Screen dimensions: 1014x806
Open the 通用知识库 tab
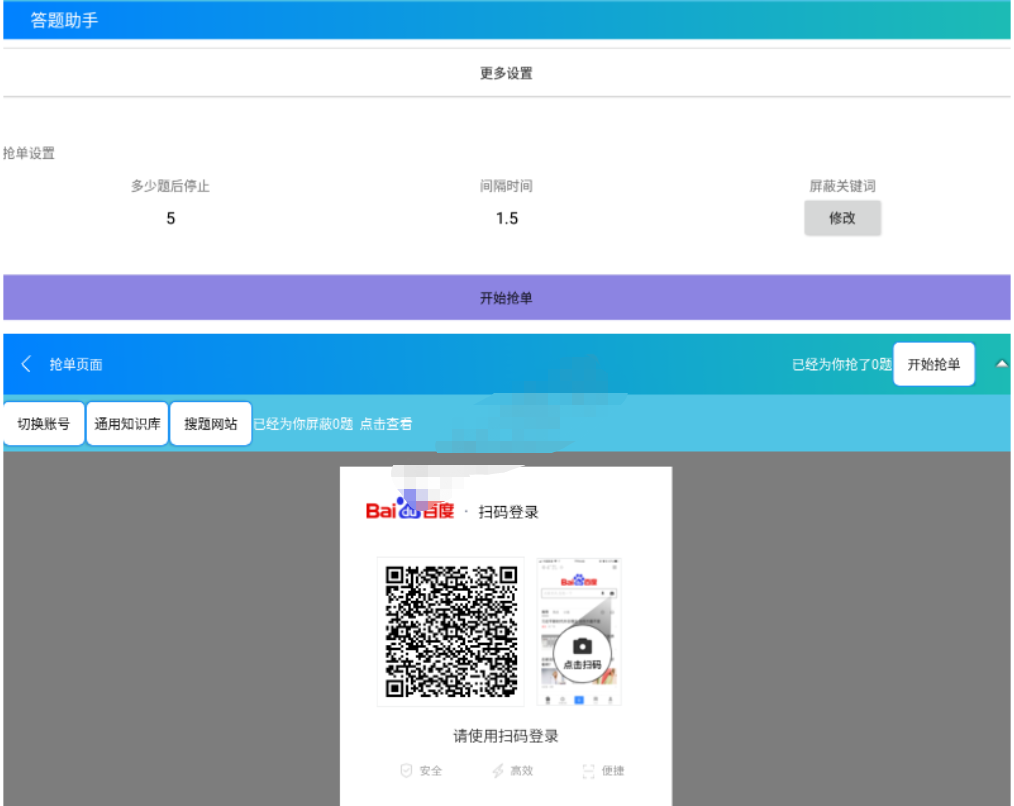tap(127, 424)
